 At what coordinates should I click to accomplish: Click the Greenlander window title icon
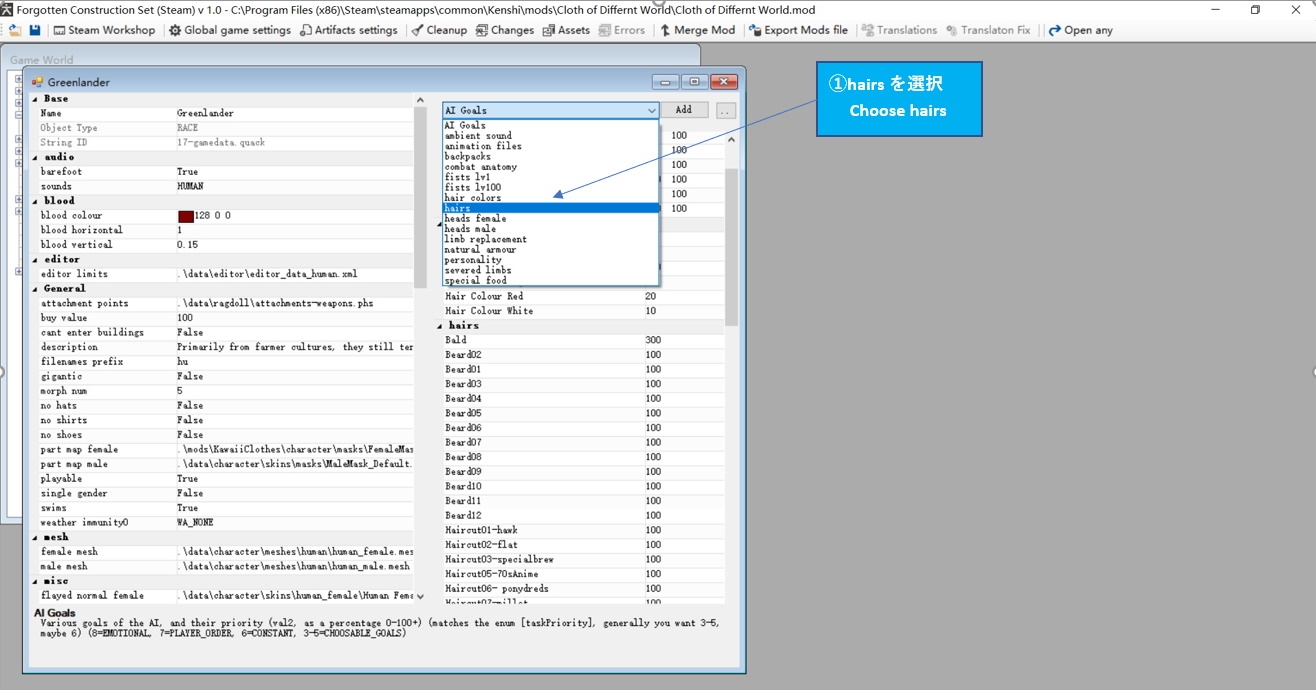coord(38,82)
